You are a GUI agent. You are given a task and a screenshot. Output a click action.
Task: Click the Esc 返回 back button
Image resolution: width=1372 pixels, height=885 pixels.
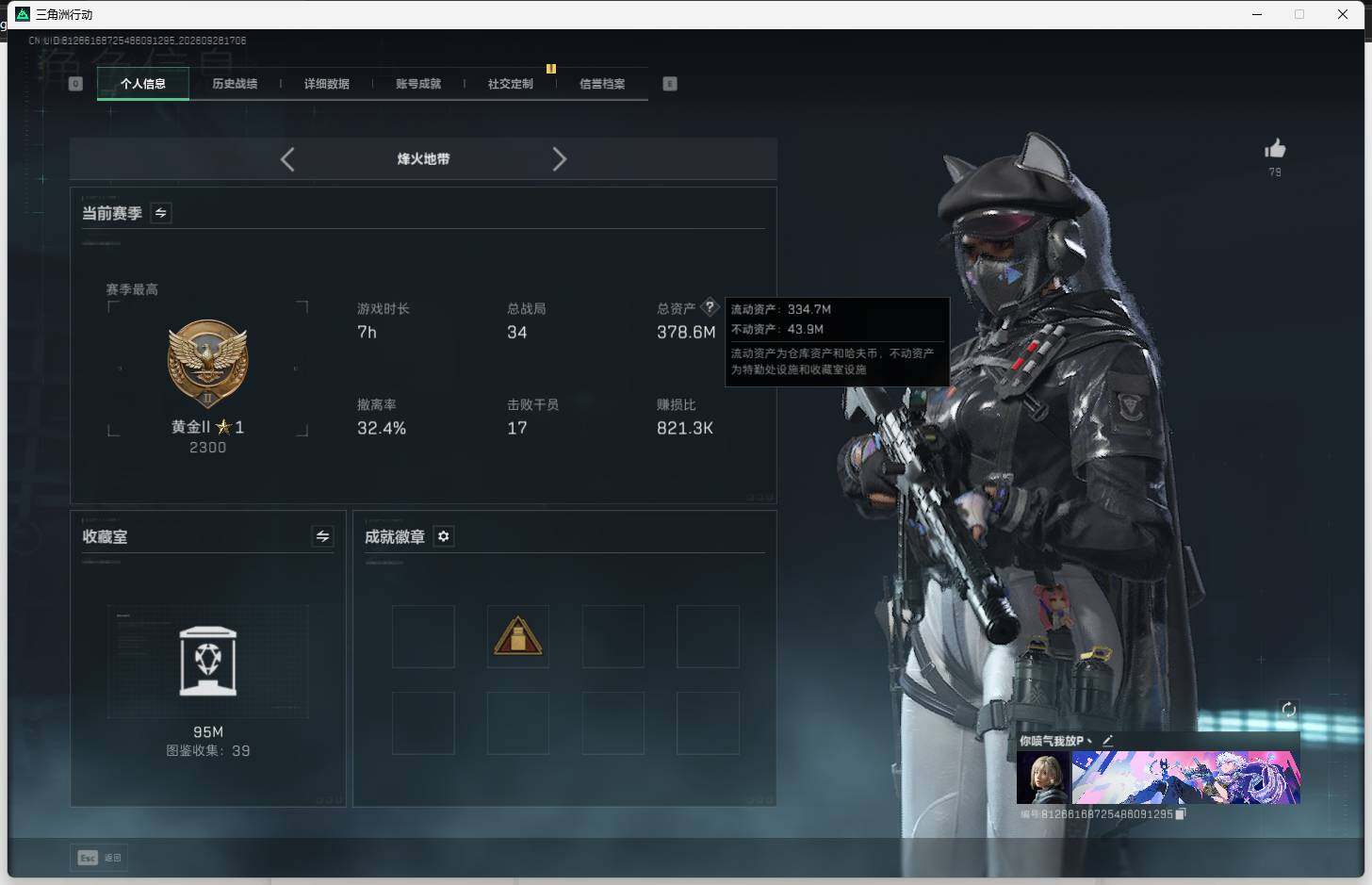tap(100, 858)
